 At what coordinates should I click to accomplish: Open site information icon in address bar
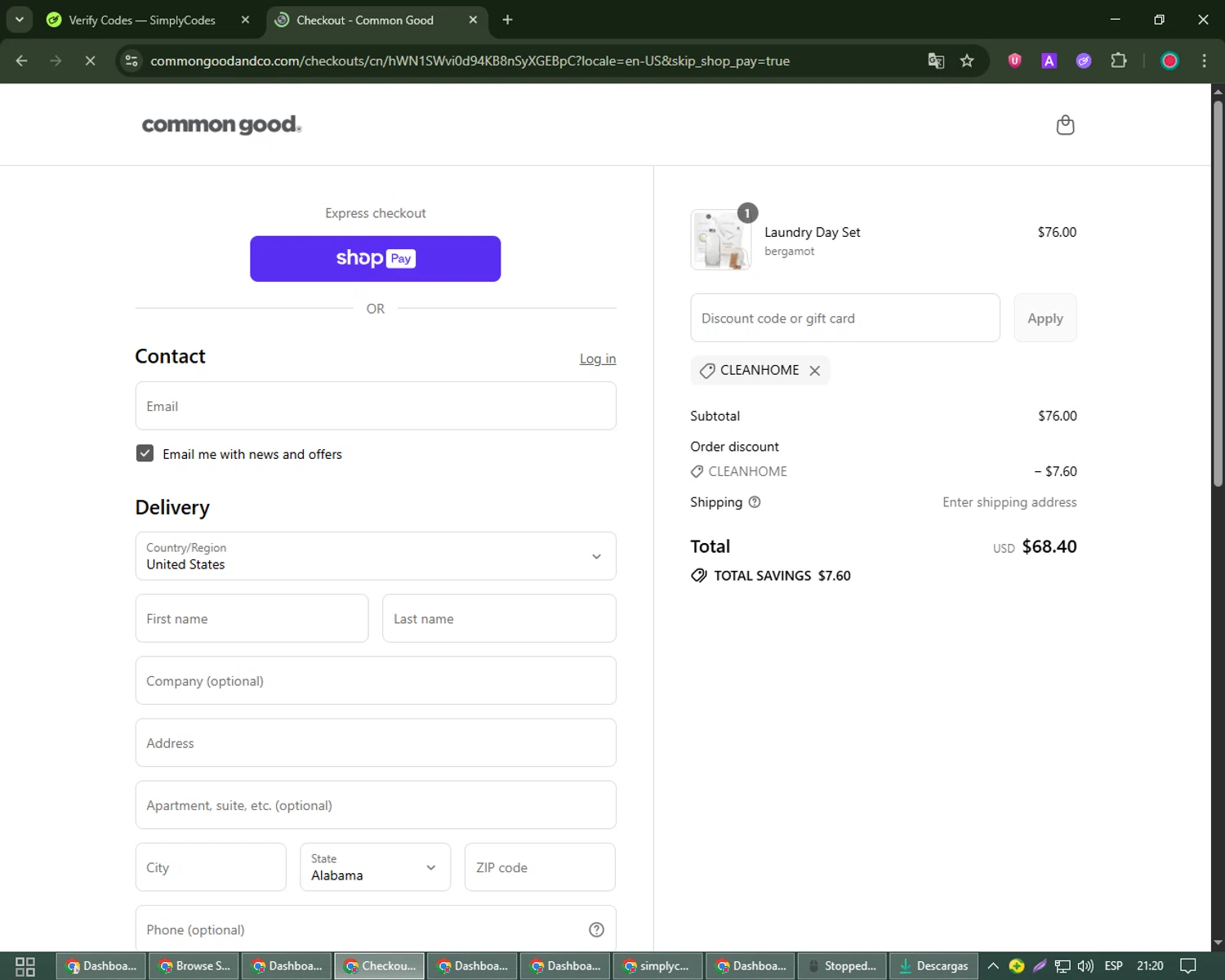tap(131, 60)
